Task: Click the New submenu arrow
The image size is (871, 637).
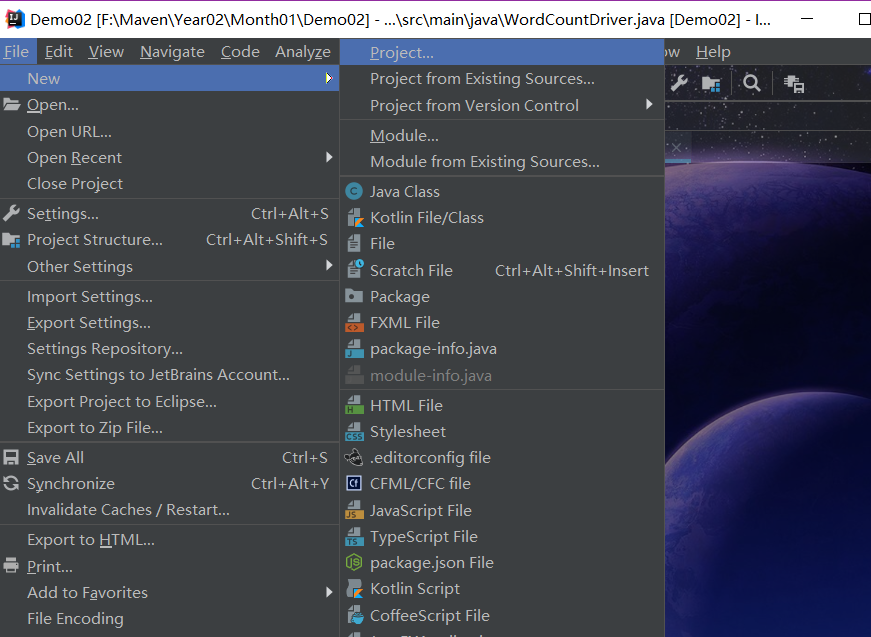Action: 329,78
